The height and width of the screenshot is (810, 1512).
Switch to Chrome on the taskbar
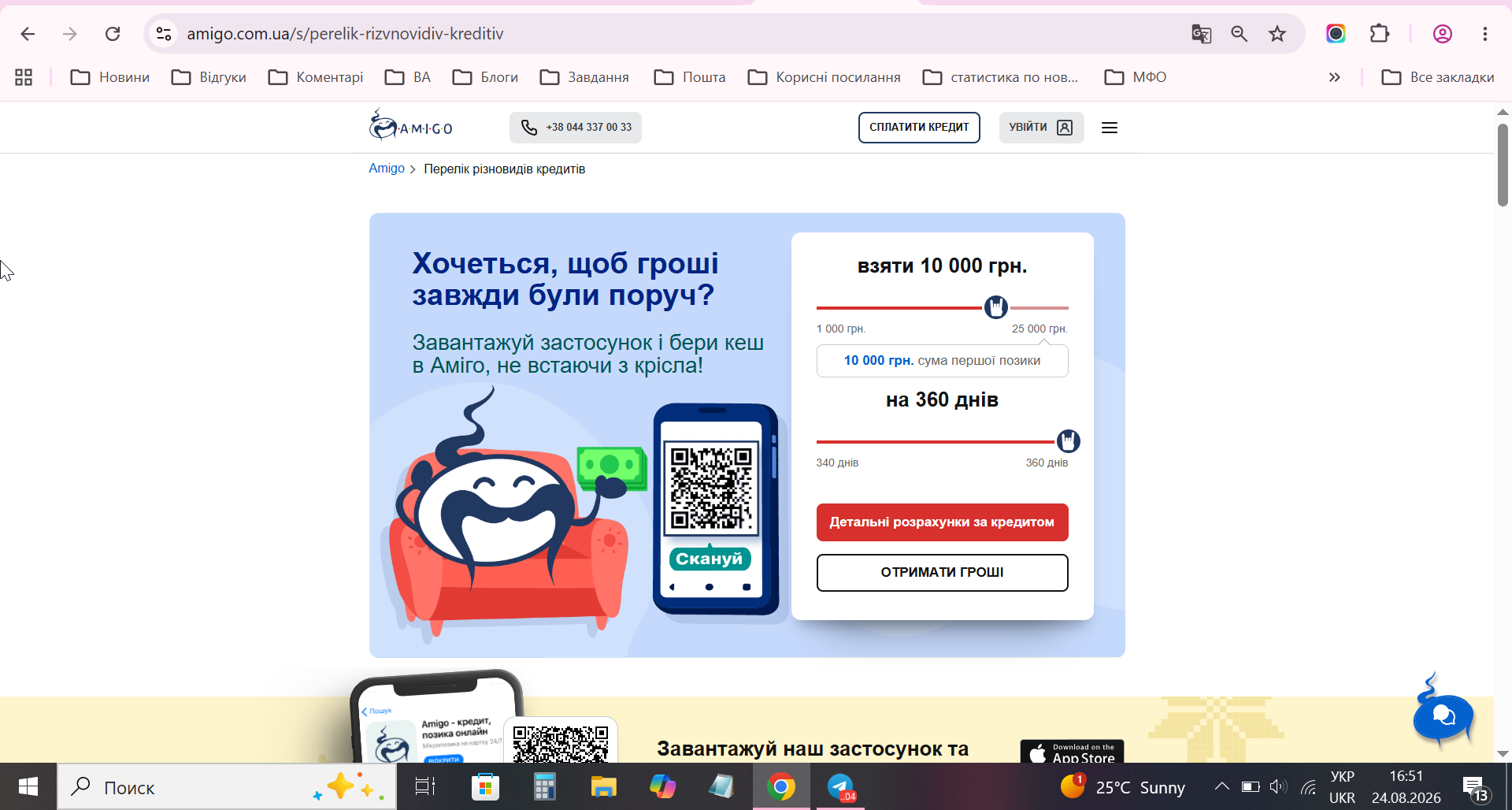click(x=781, y=786)
